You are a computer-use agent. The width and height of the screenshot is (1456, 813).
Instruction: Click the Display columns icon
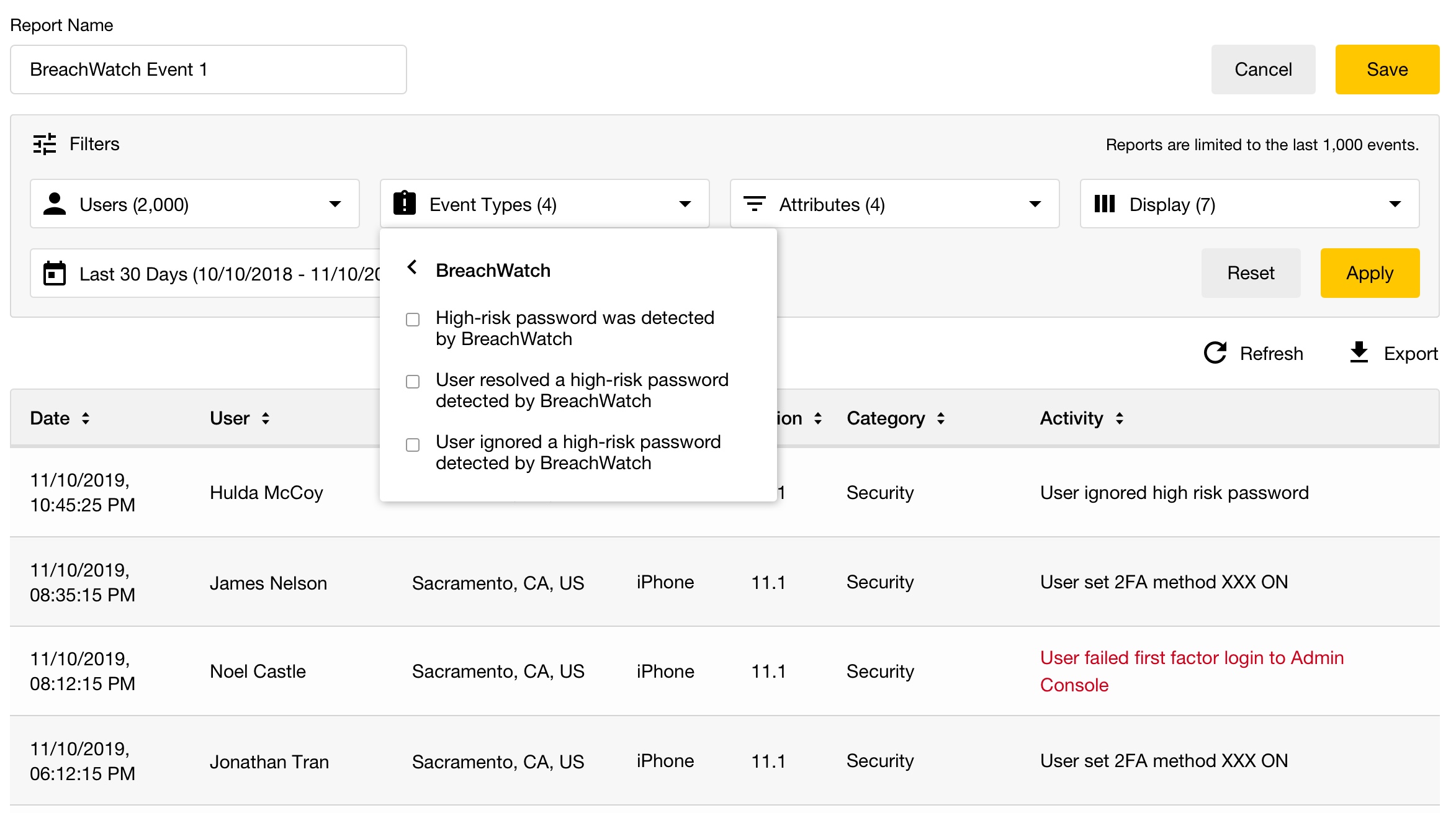pyautogui.click(x=1105, y=204)
